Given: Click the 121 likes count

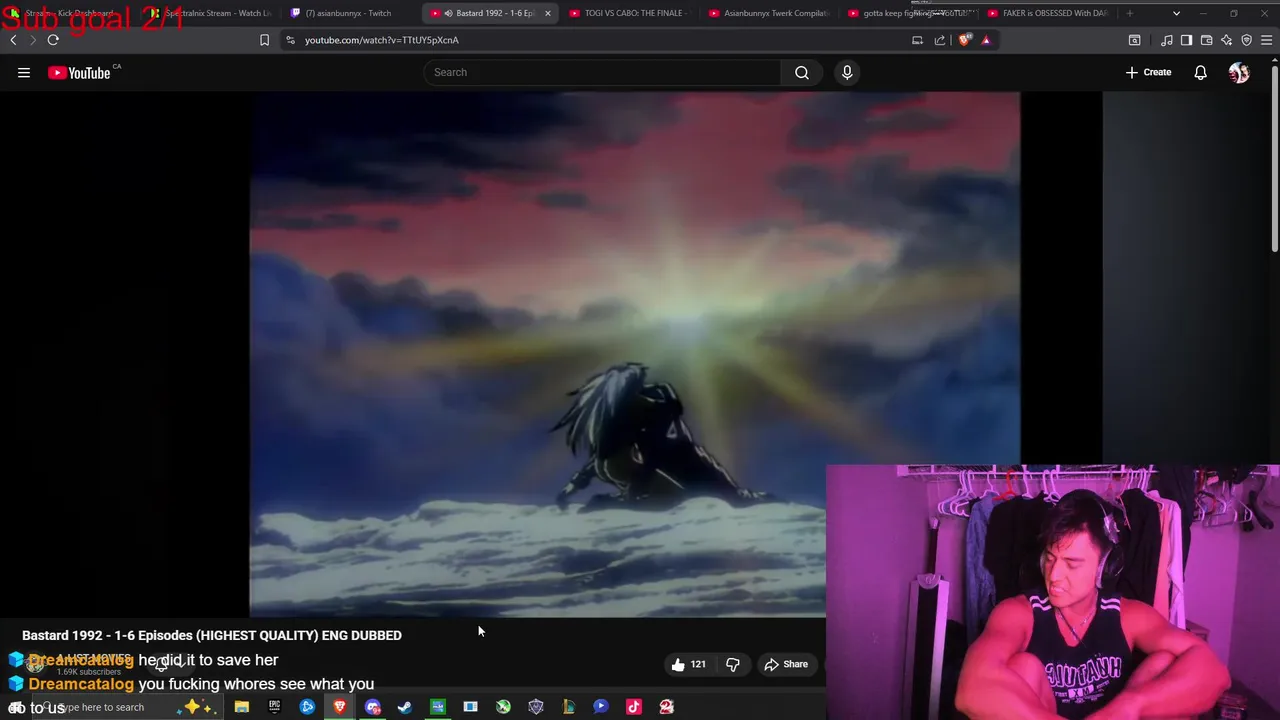Looking at the screenshot, I should [x=698, y=664].
